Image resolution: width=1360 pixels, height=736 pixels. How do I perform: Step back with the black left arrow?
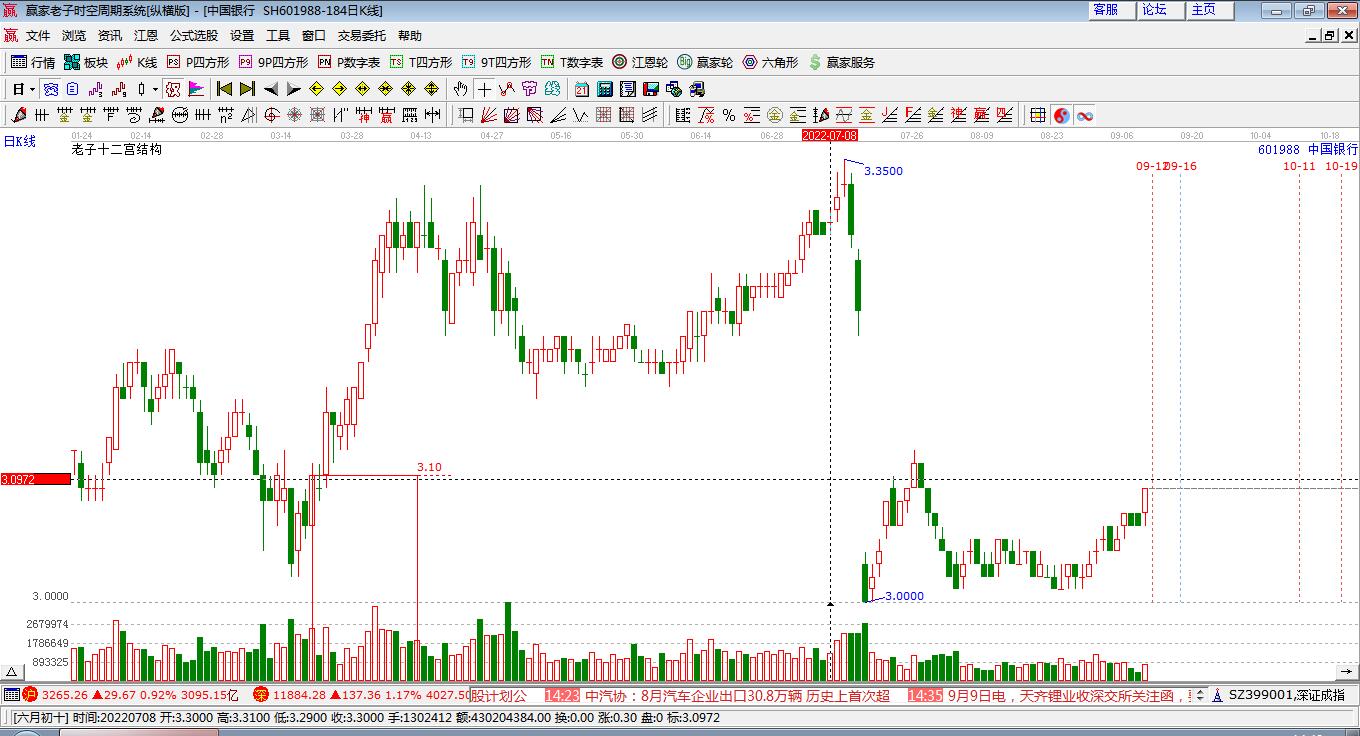point(271,89)
